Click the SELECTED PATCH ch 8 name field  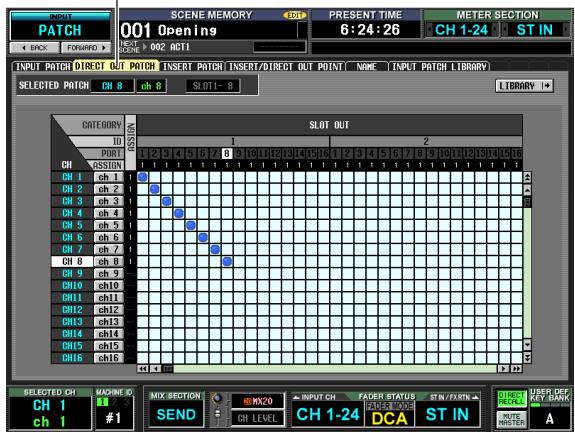tap(151, 86)
